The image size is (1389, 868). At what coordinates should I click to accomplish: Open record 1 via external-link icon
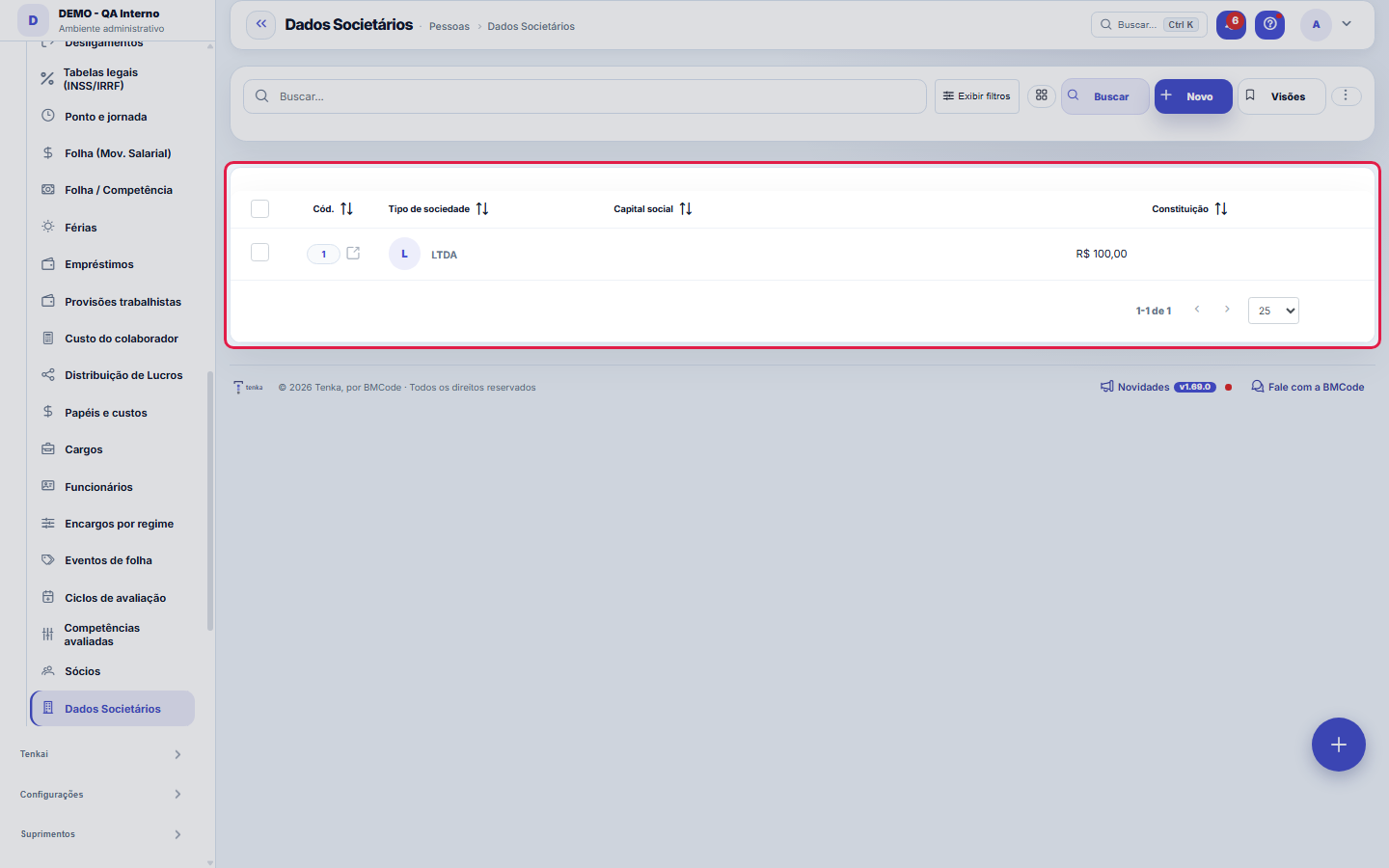tap(353, 253)
